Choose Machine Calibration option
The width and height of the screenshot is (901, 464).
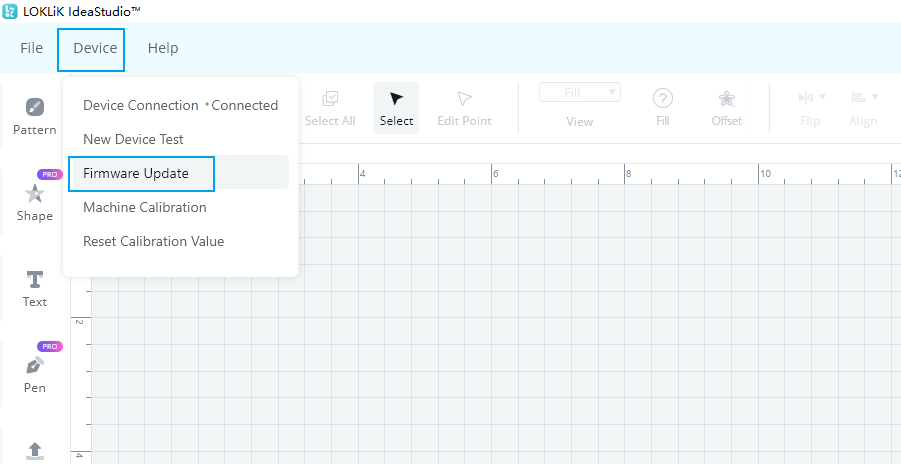(x=180, y=207)
